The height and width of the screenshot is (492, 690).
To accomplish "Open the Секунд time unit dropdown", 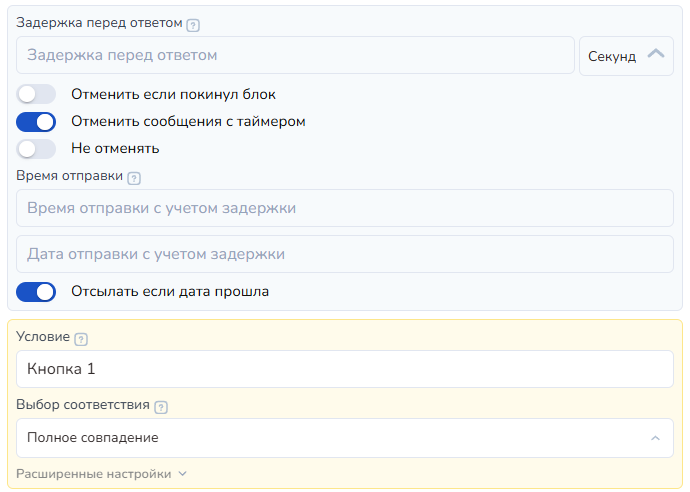I will pos(626,56).
